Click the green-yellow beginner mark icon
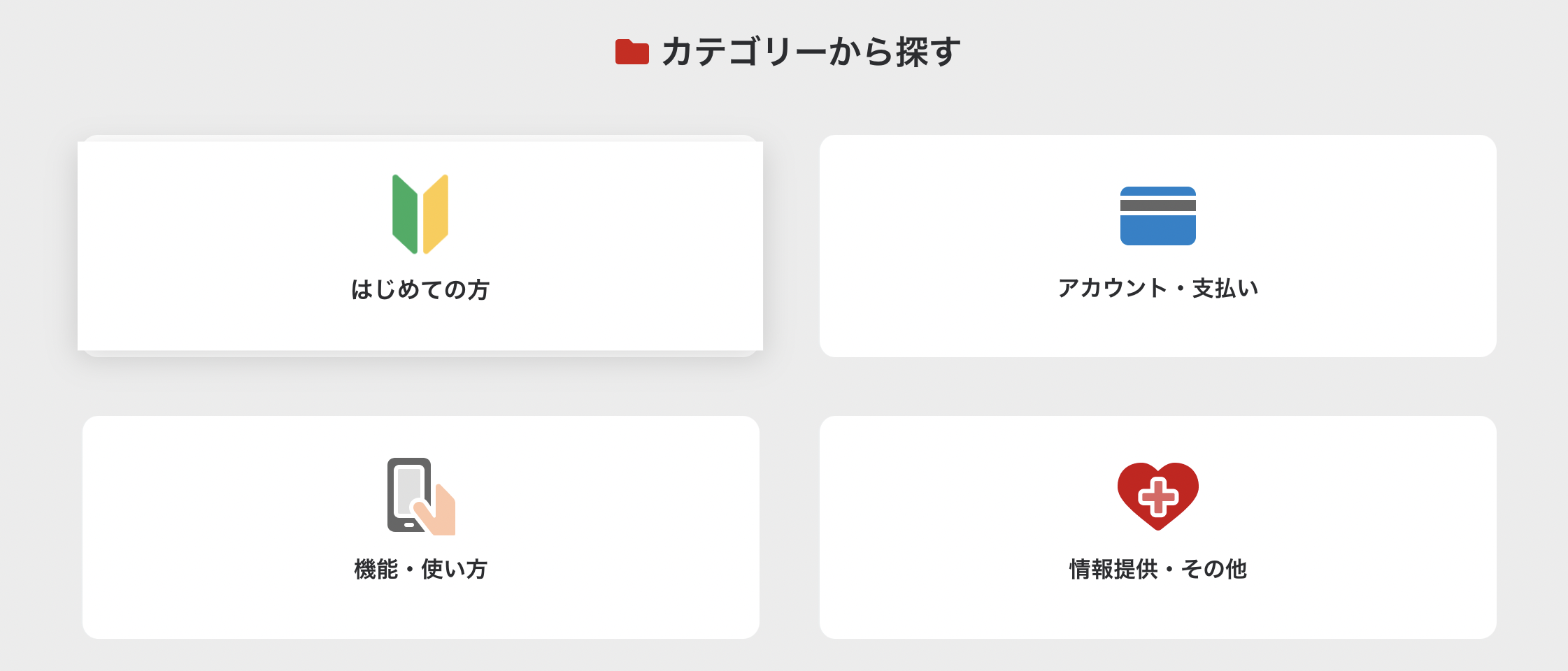The height and width of the screenshot is (671, 1568). tap(420, 214)
